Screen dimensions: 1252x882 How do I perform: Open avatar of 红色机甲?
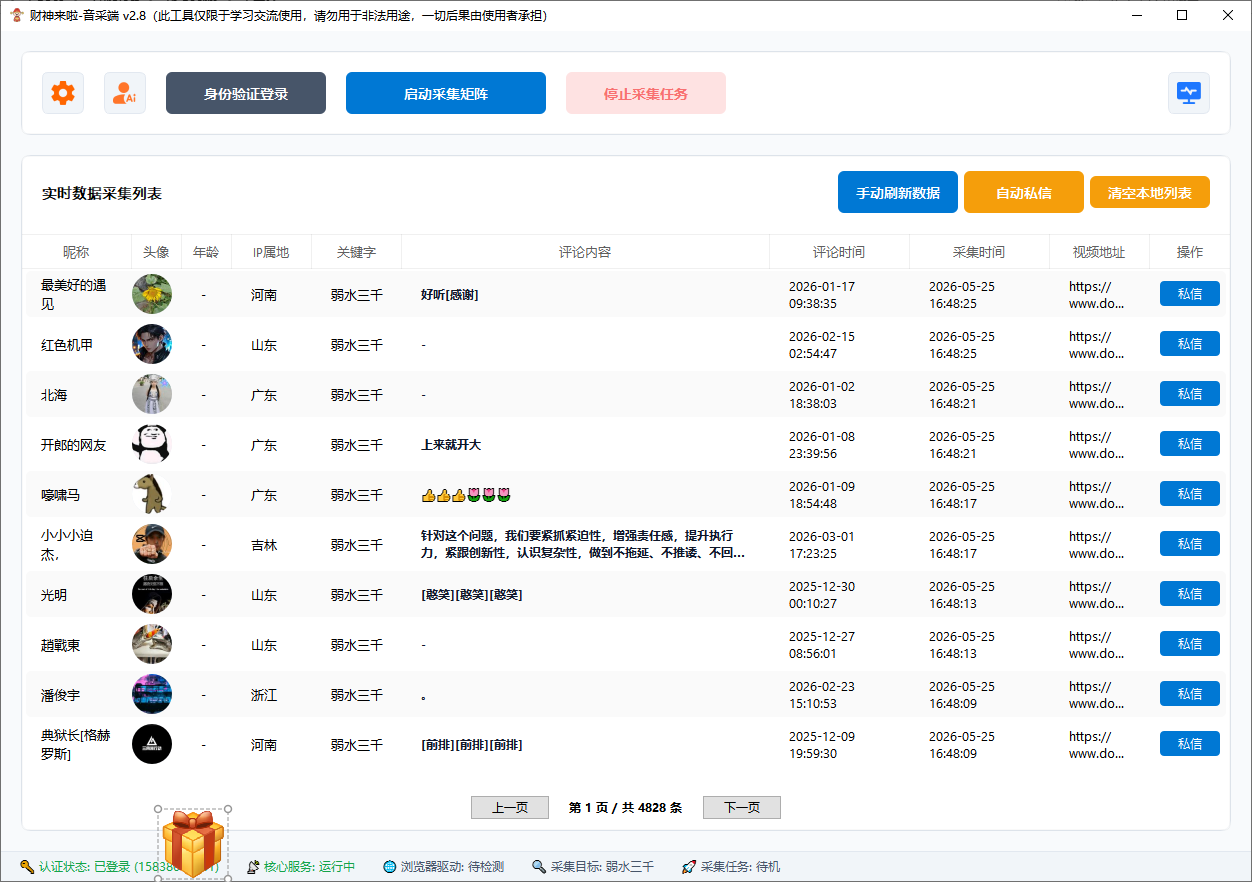point(152,344)
